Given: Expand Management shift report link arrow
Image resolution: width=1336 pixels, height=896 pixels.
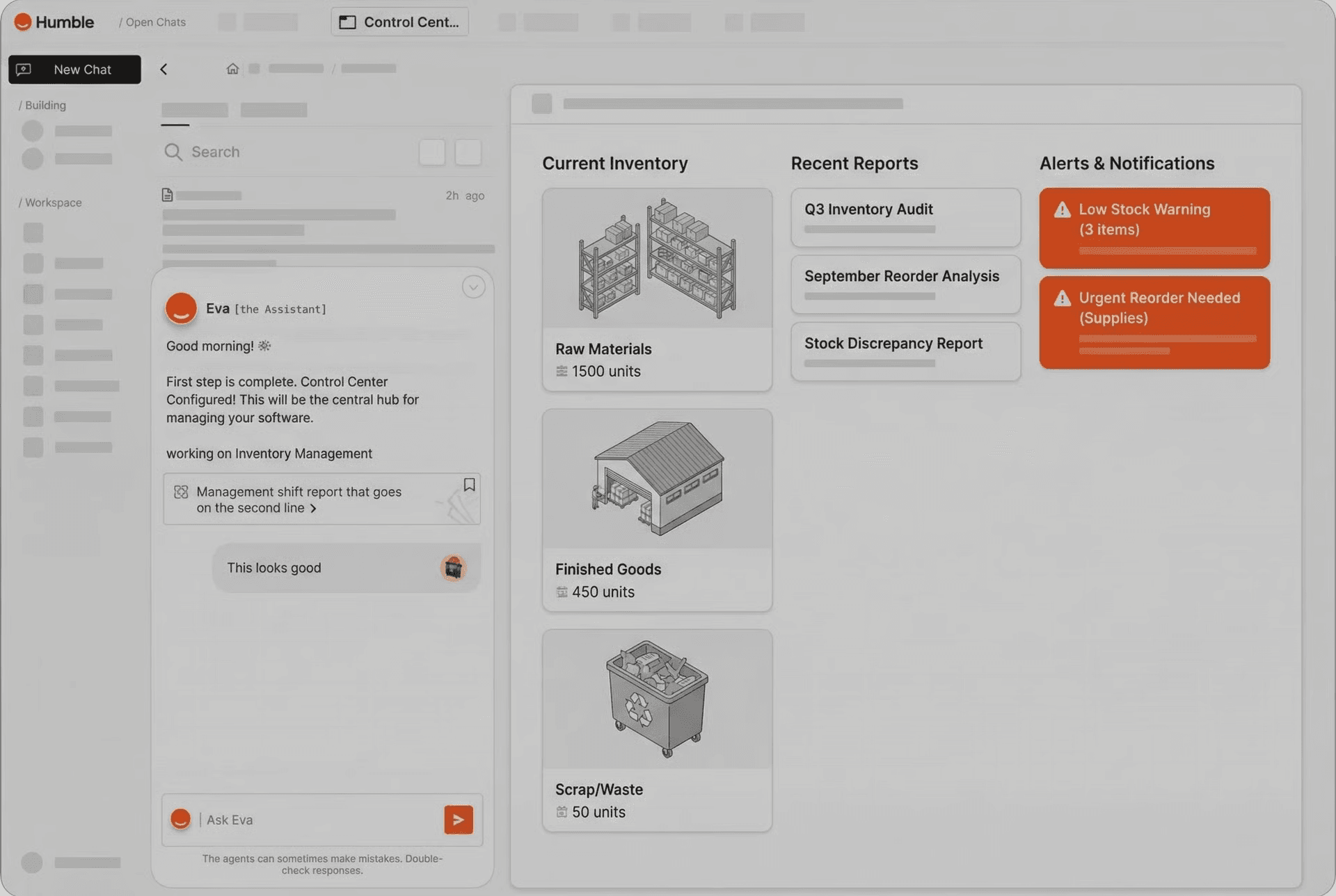Looking at the screenshot, I should point(313,509).
